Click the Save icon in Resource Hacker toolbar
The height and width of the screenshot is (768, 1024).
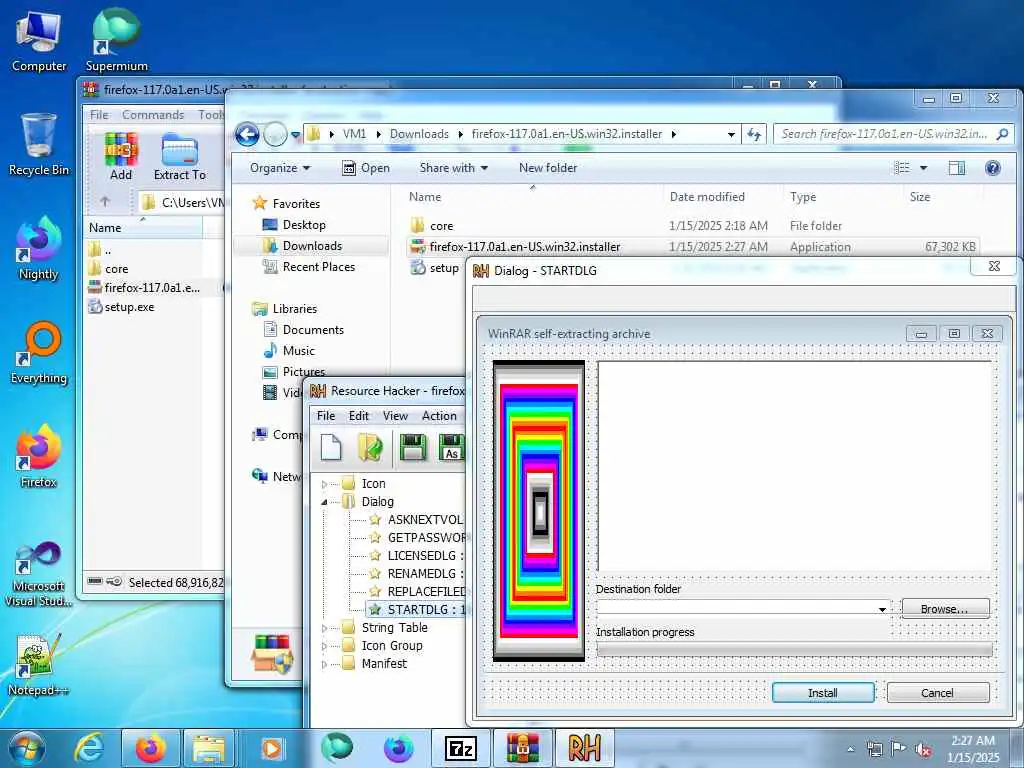[x=413, y=448]
